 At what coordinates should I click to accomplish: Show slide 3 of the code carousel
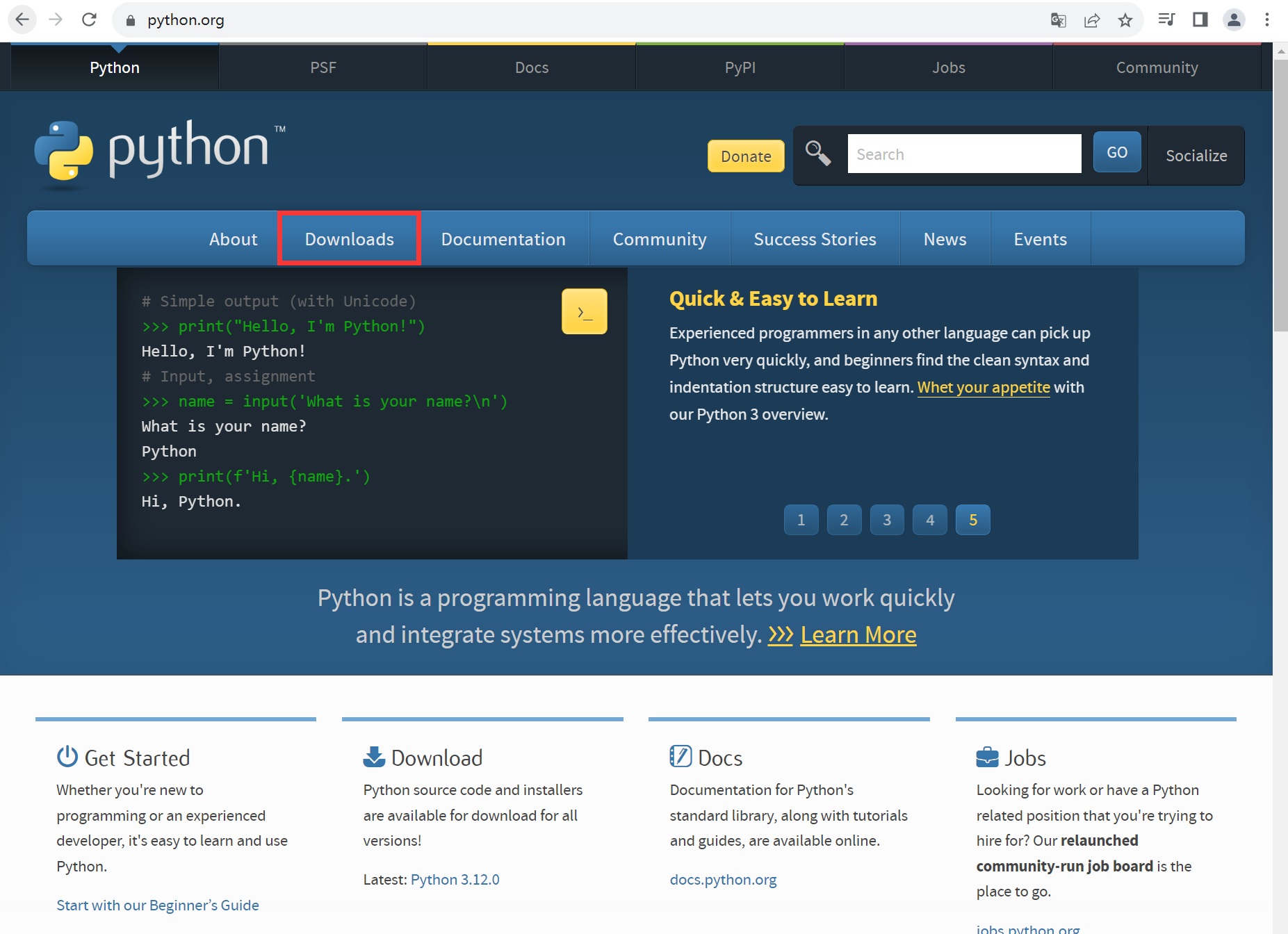887,520
